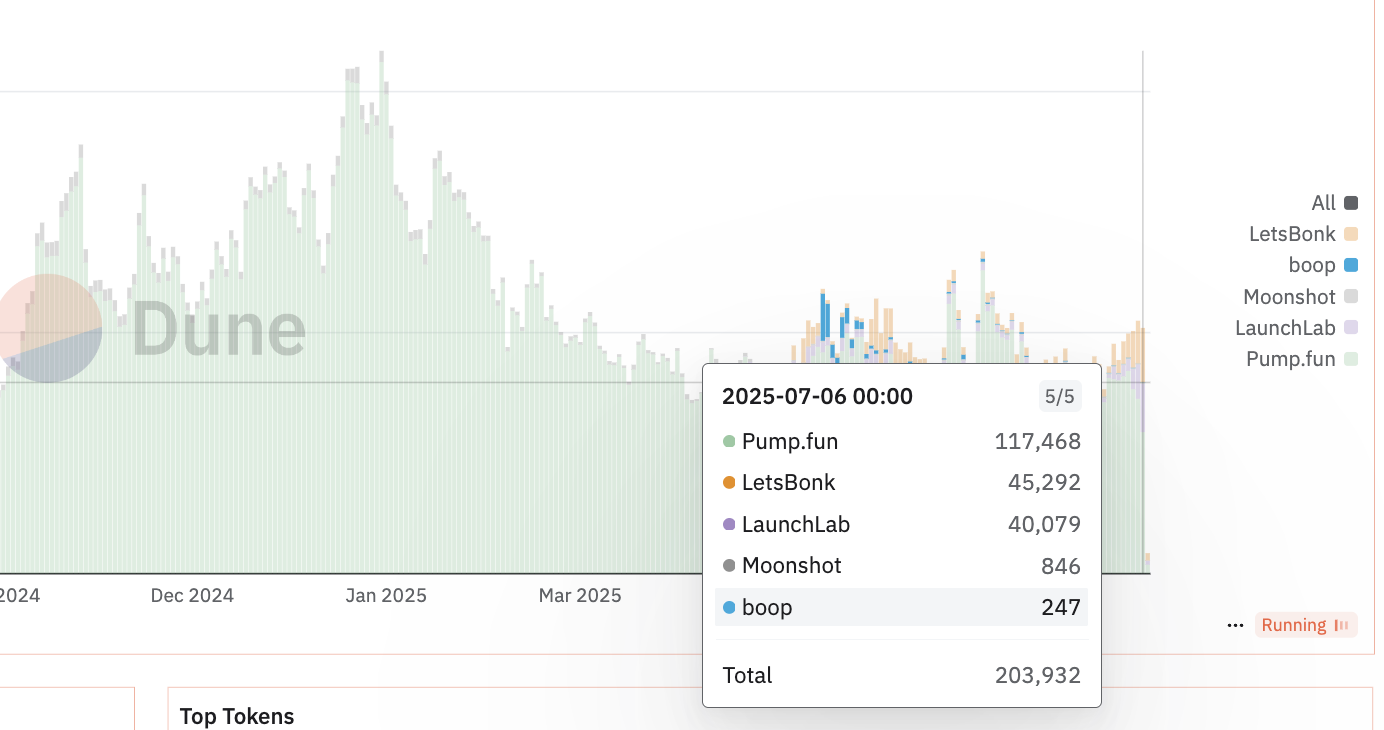1384x730 pixels.
Task: Click the Jan 2025 axis label
Action: tap(386, 596)
